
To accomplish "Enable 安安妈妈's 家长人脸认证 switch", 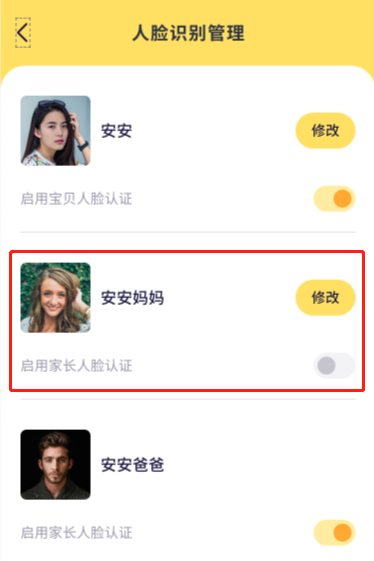I will (334, 366).
